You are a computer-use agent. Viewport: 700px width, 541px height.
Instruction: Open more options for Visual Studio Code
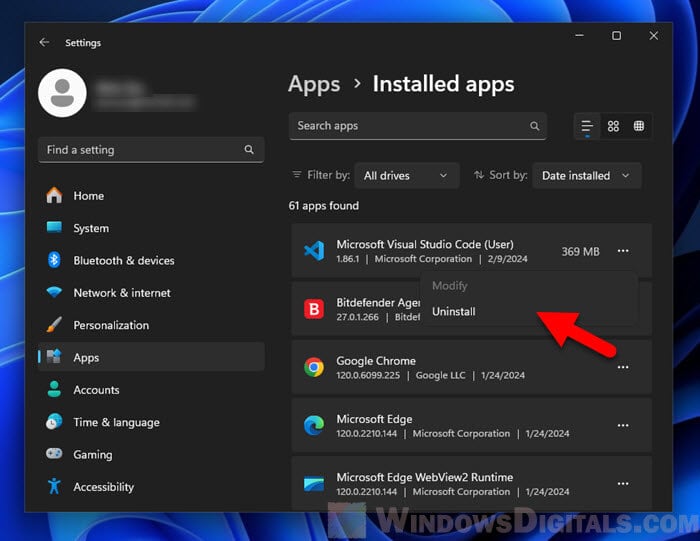point(623,251)
